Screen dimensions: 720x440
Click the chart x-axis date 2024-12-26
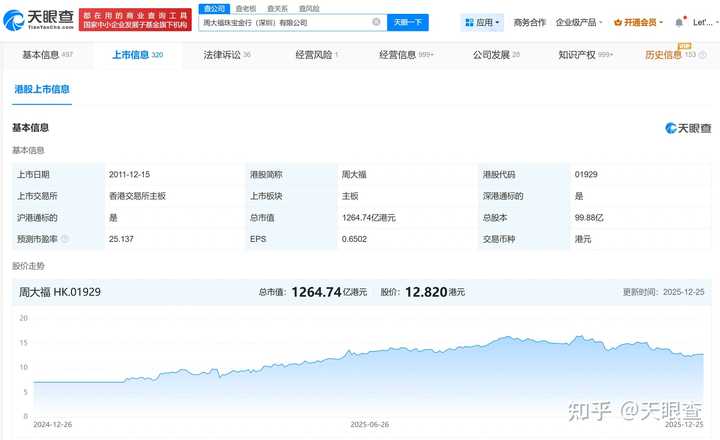[53, 424]
